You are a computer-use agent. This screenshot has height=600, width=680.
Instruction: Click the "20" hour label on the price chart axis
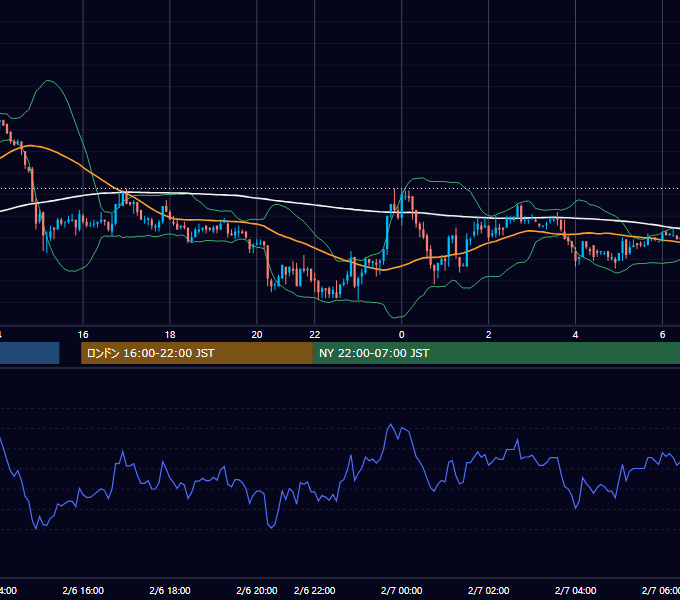(x=257, y=335)
